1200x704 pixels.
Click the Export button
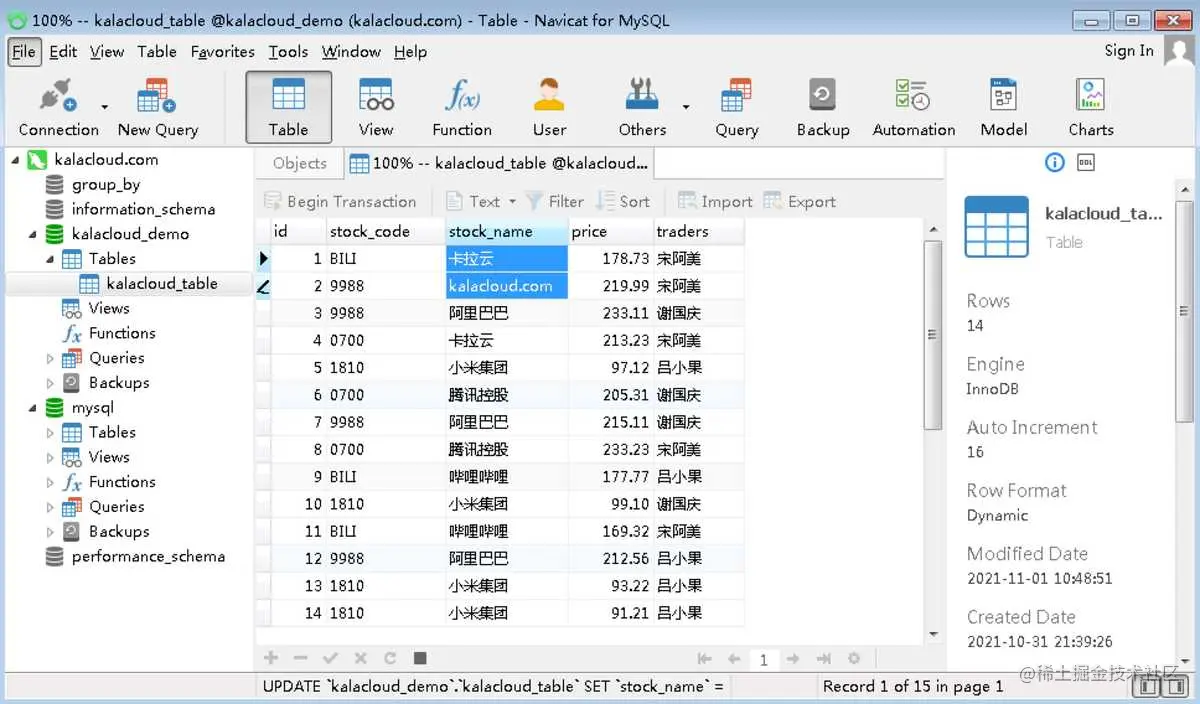pos(800,201)
